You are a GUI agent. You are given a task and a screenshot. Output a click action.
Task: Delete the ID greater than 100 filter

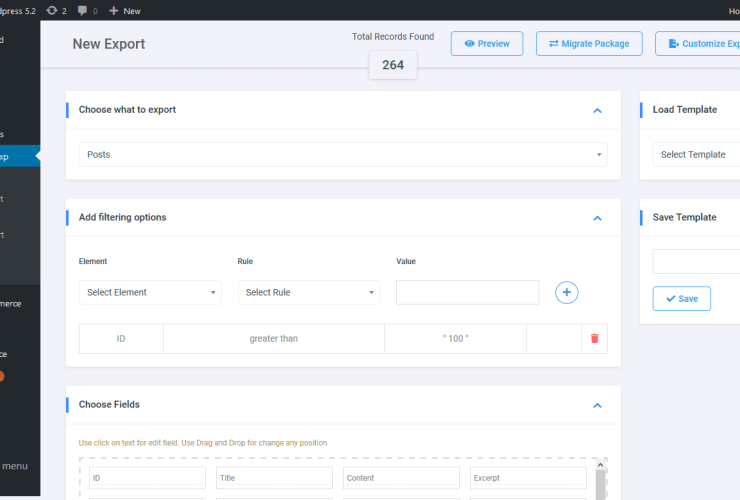[594, 339]
